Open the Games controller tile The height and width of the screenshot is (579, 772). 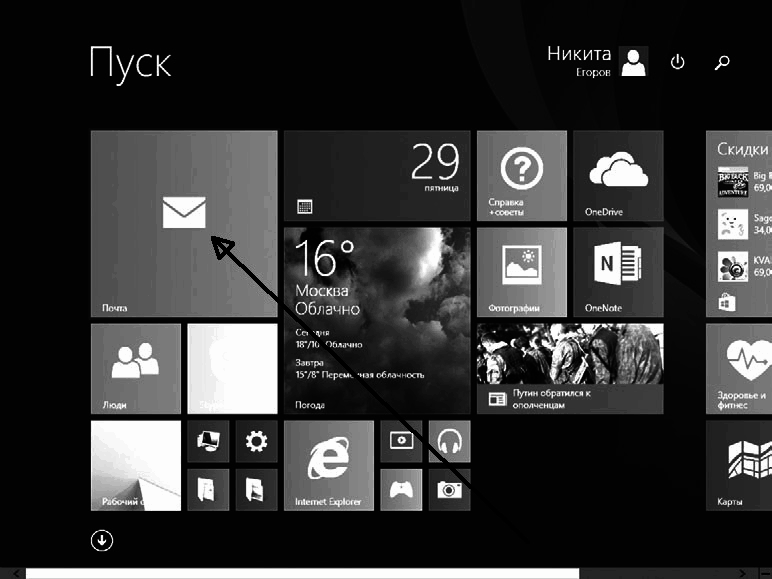point(401,489)
